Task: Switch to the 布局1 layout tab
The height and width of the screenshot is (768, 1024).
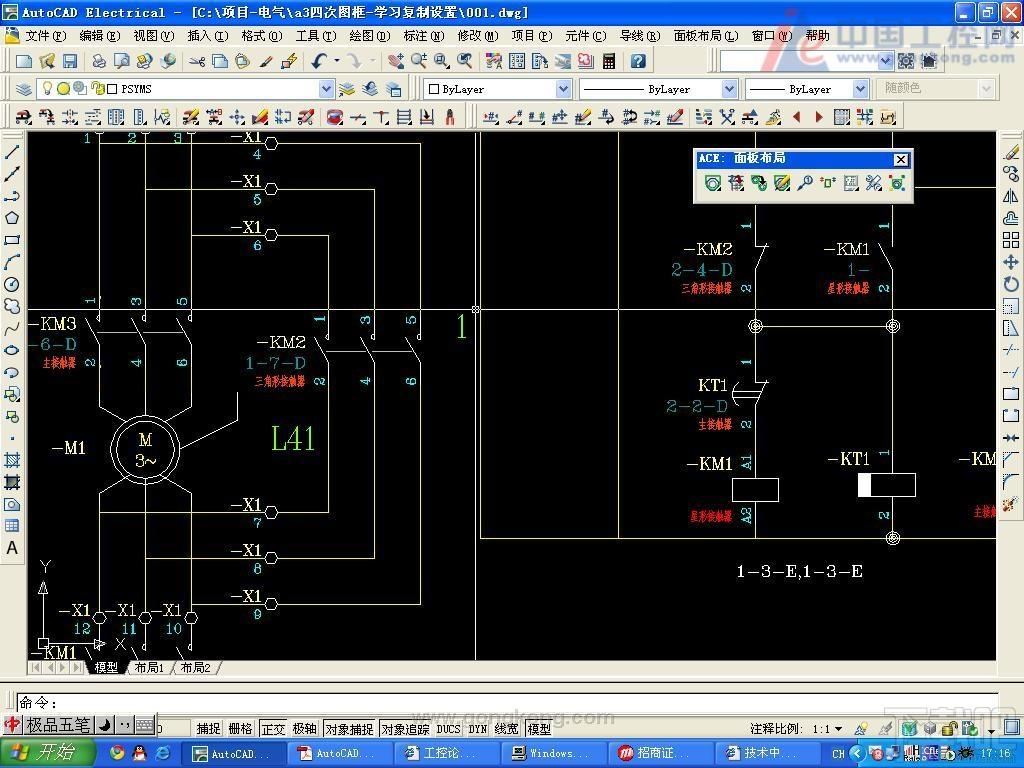Action: pos(149,667)
